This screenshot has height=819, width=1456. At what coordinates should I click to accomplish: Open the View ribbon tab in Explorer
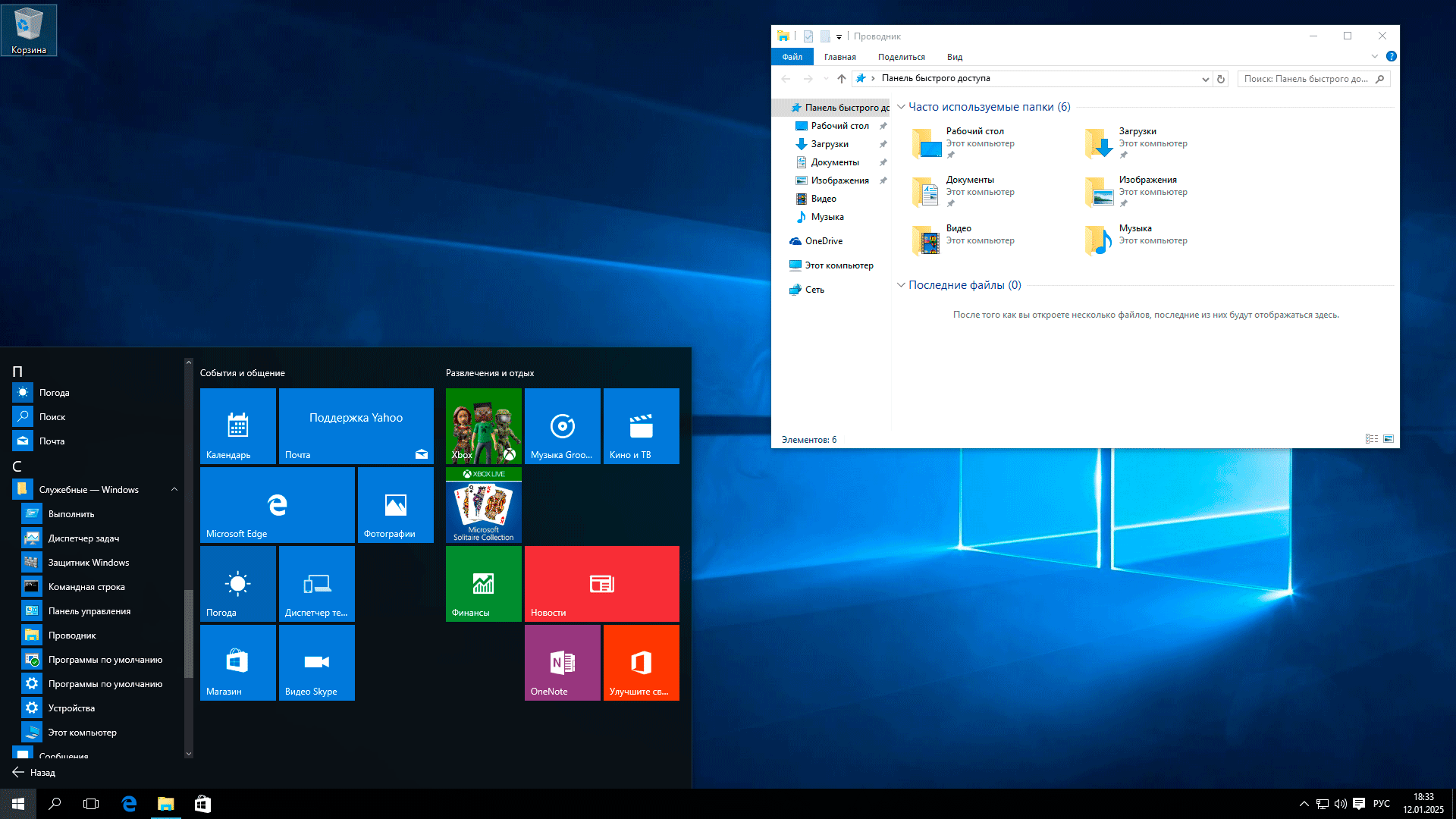coord(954,57)
